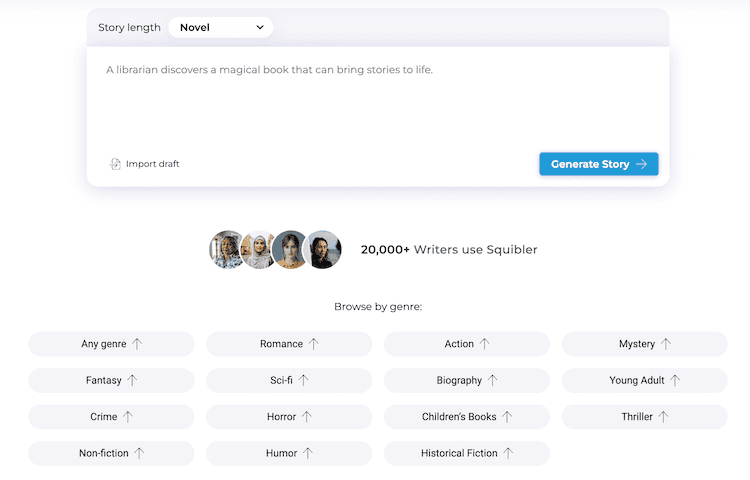Screen dimensions: 750x480
Task: Choose the Fantasy genre
Action: pyautogui.click(x=111, y=380)
